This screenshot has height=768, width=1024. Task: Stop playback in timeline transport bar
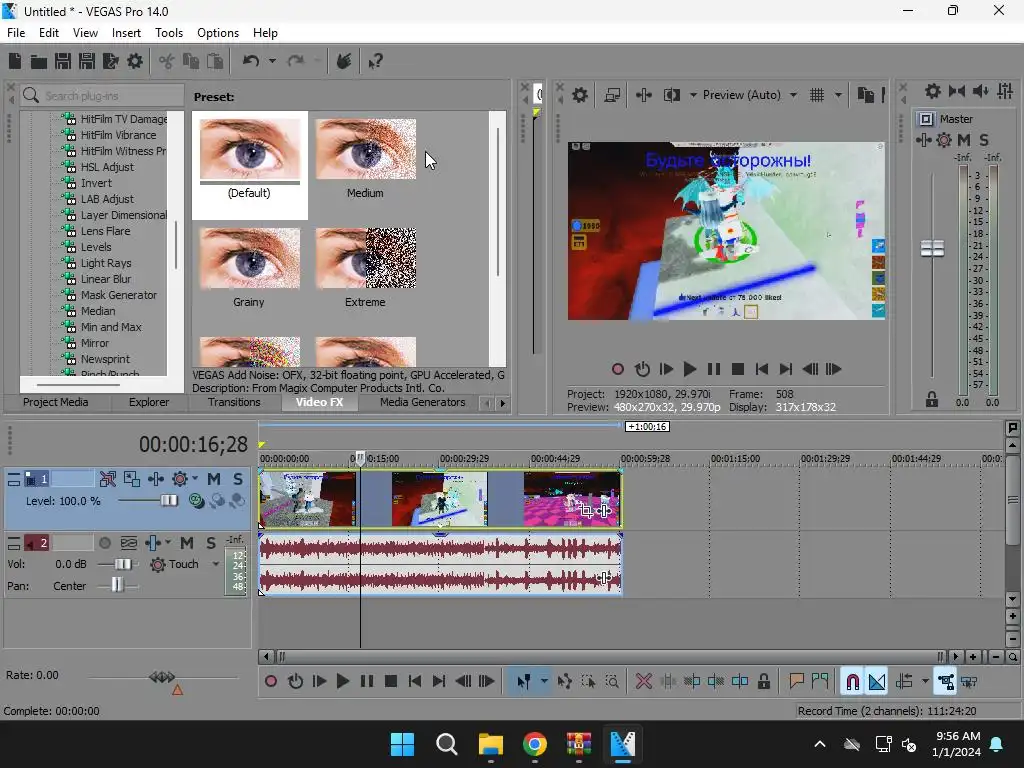pos(391,682)
